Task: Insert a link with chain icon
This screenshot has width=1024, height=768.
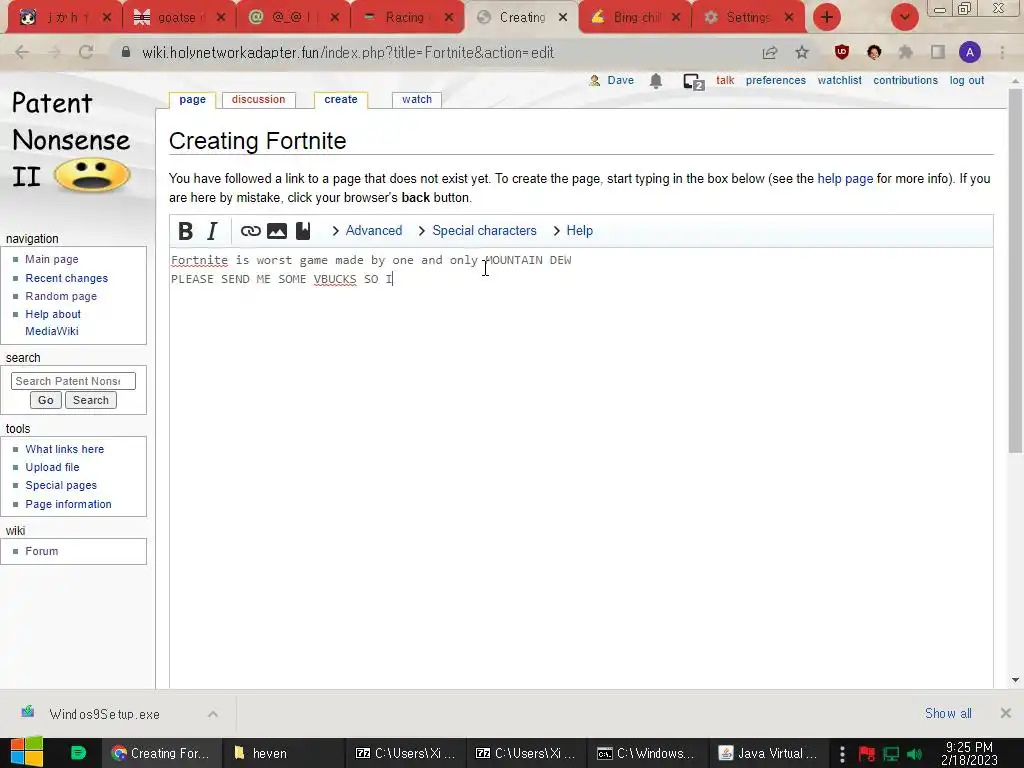Action: point(251,231)
